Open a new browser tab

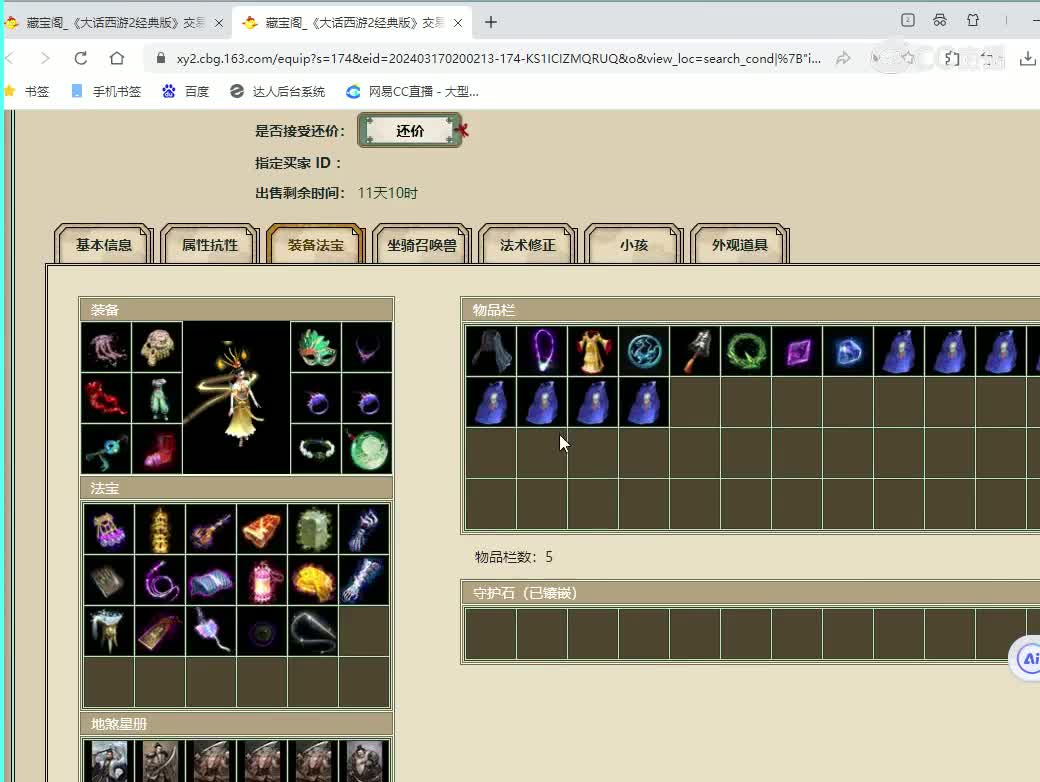click(x=491, y=23)
